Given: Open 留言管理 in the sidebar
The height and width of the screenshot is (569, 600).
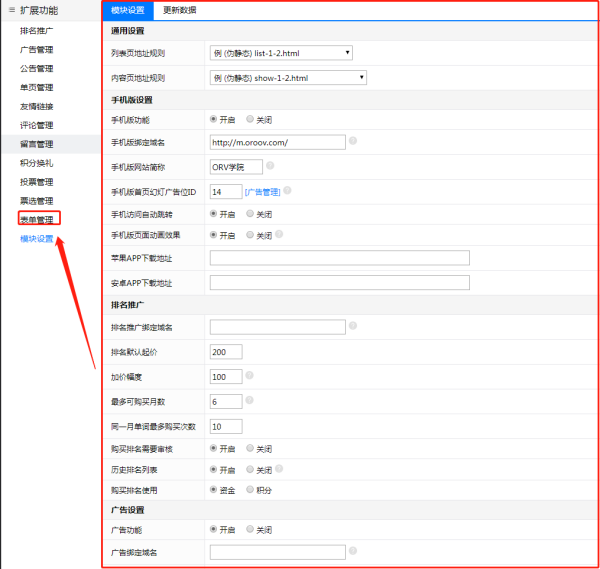Looking at the screenshot, I should click(36, 144).
